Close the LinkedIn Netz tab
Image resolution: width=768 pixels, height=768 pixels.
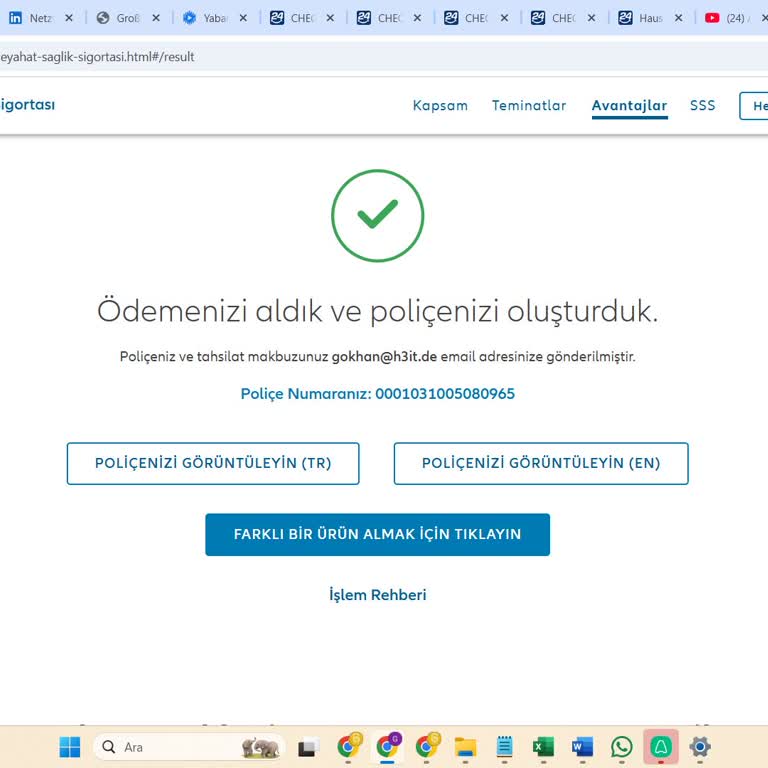pyautogui.click(x=69, y=18)
